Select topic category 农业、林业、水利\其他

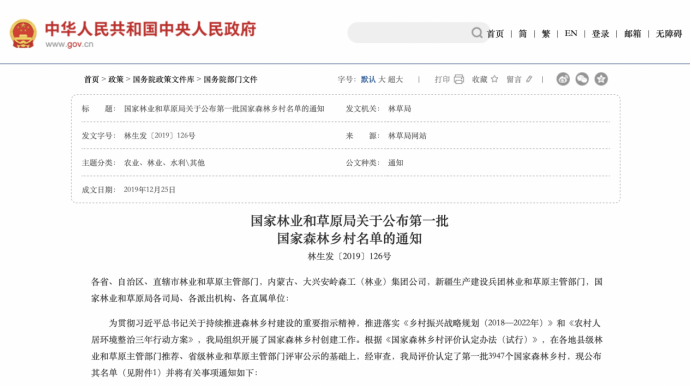coord(164,163)
